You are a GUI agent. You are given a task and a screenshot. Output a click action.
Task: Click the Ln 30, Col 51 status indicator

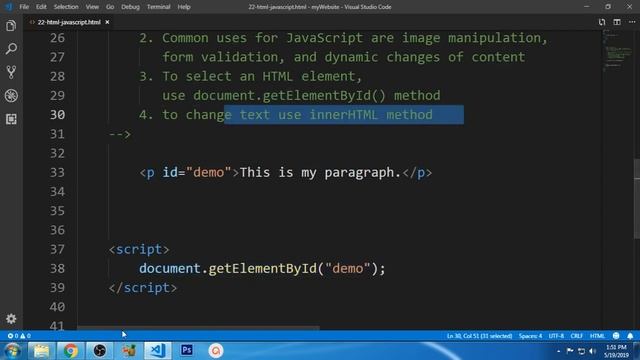tap(479, 336)
